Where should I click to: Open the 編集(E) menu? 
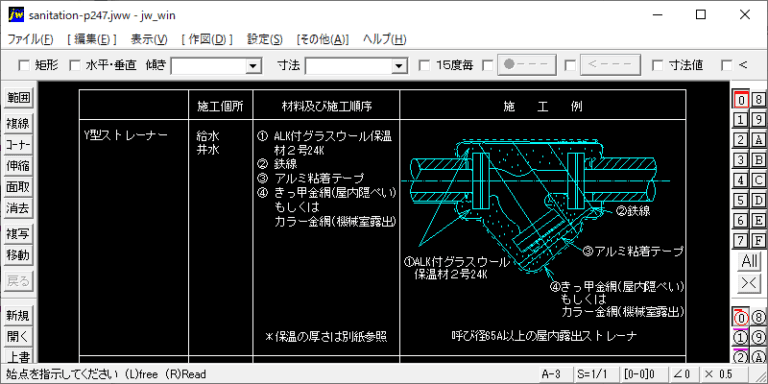(x=92, y=40)
